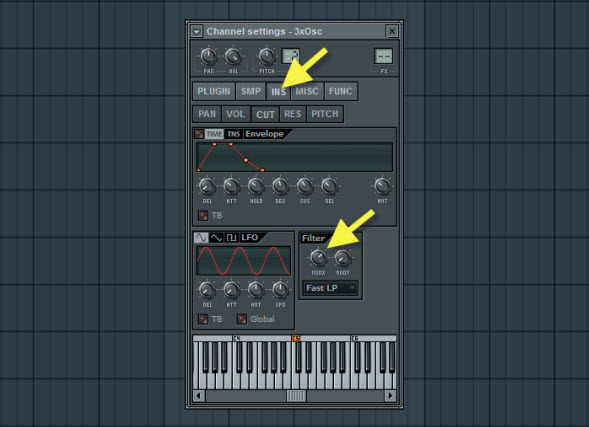589x427 pixels.
Task: Click the LFO AMT knob
Action: coord(256,290)
